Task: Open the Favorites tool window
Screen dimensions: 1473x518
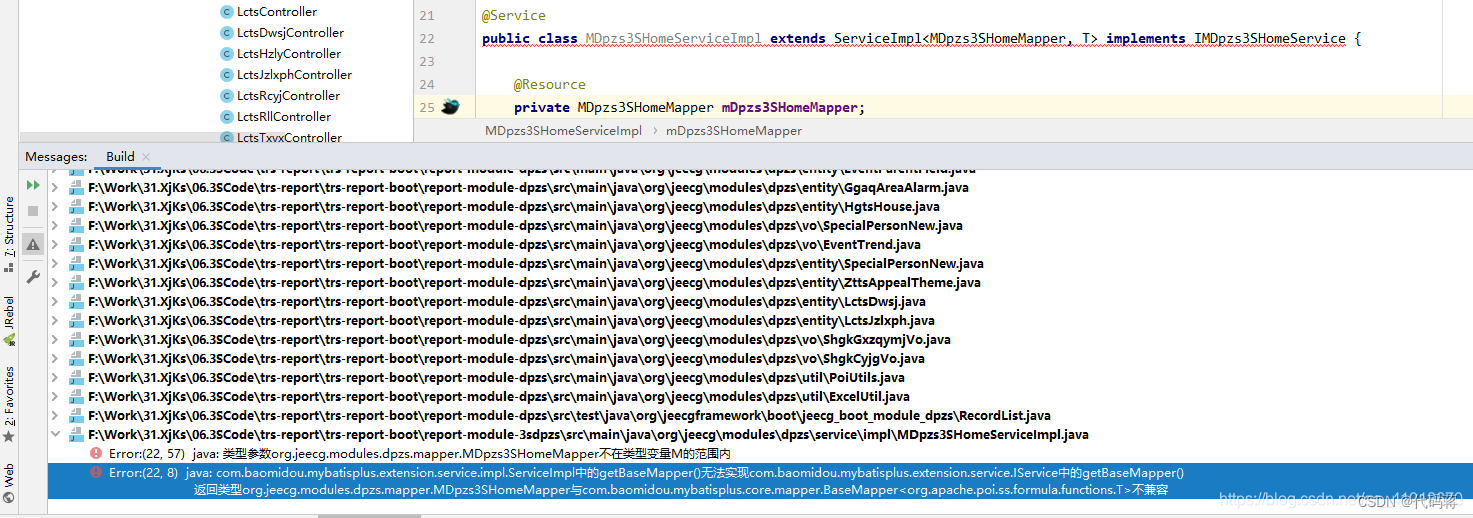Action: click(9, 404)
